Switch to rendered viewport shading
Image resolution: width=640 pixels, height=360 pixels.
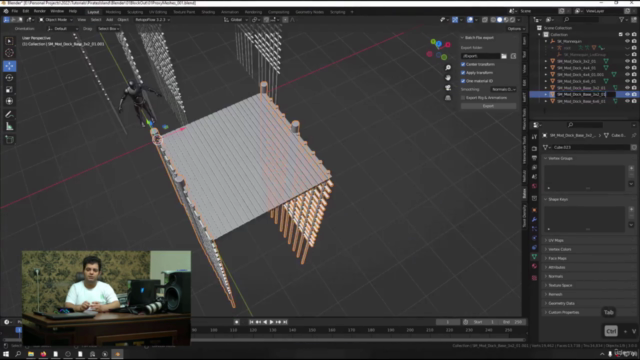pyautogui.click(x=513, y=20)
